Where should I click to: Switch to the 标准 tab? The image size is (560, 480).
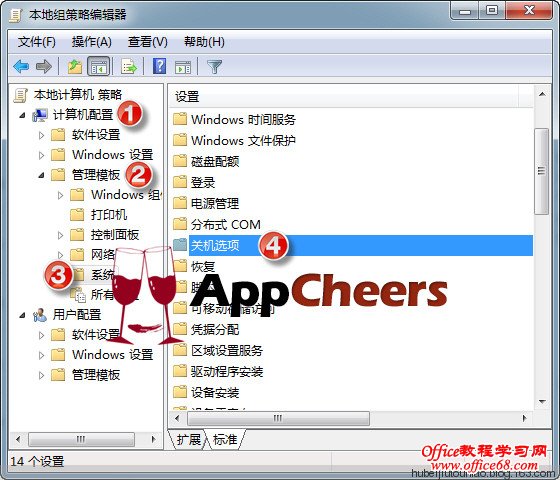225,440
